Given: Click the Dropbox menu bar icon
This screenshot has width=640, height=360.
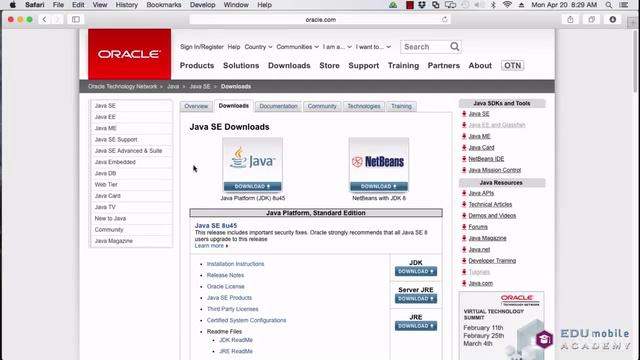Looking at the screenshot, I should (x=422, y=5).
